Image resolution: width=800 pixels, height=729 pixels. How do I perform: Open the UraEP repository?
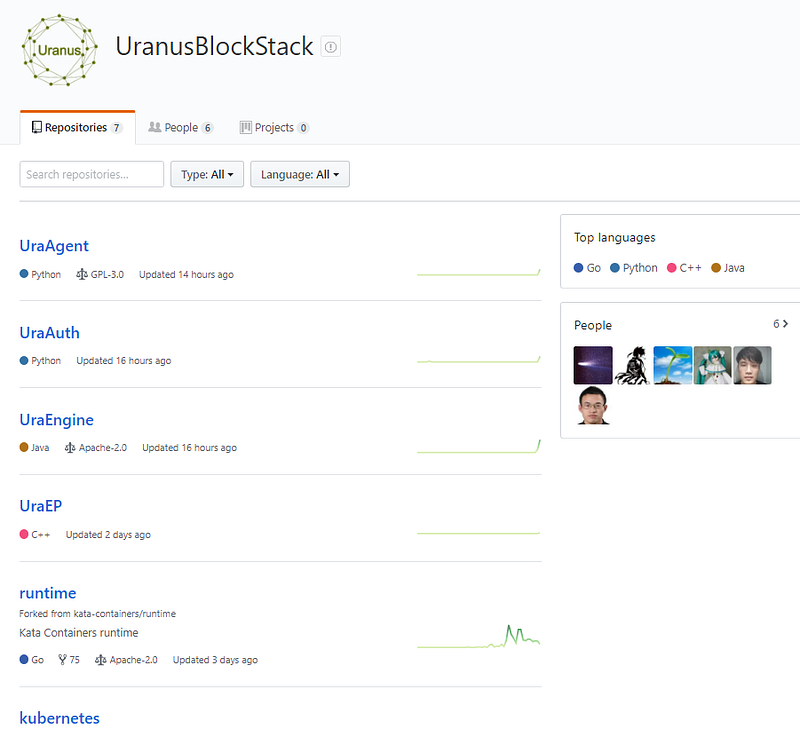[x=41, y=506]
